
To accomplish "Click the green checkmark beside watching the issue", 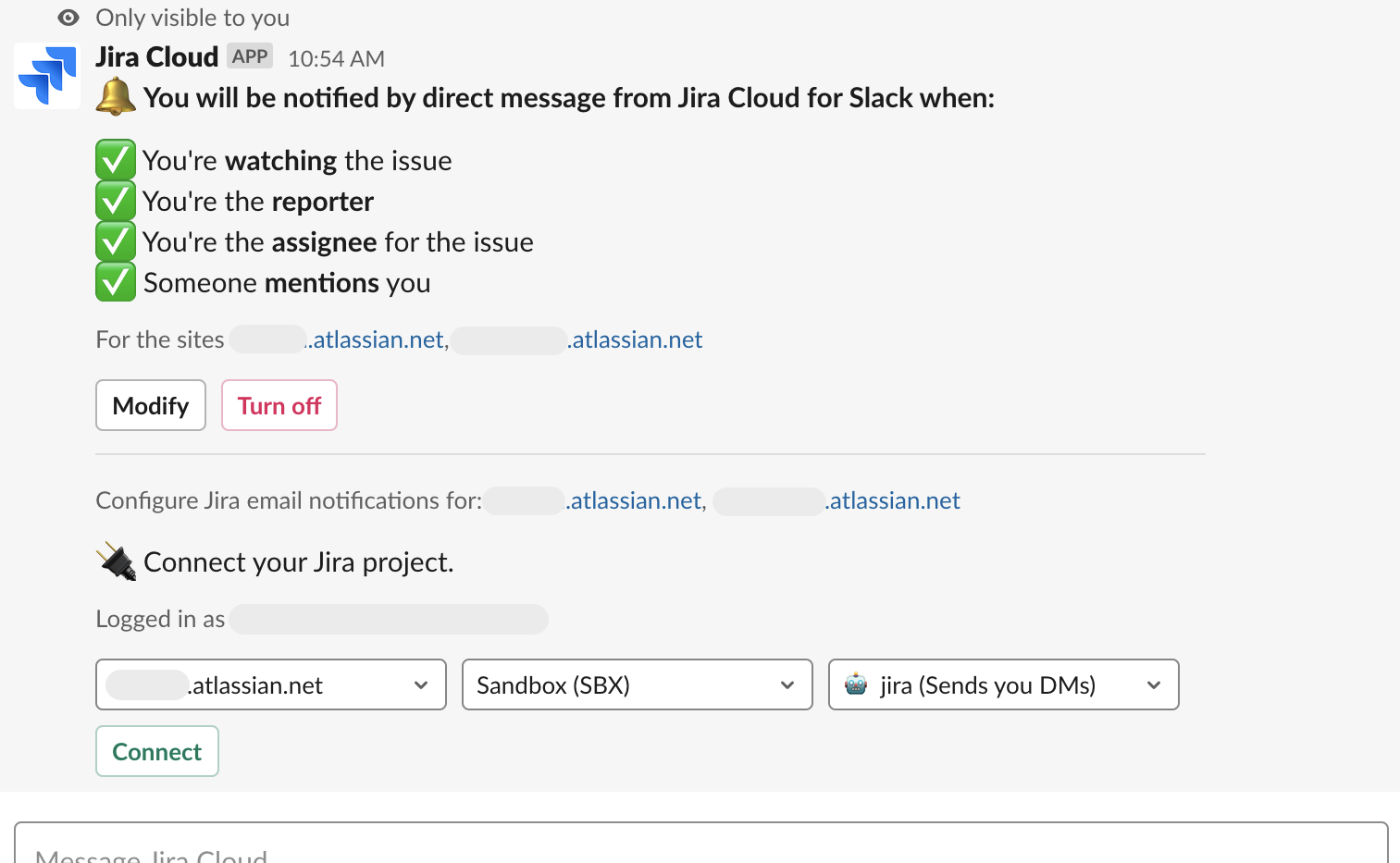I will [x=116, y=160].
